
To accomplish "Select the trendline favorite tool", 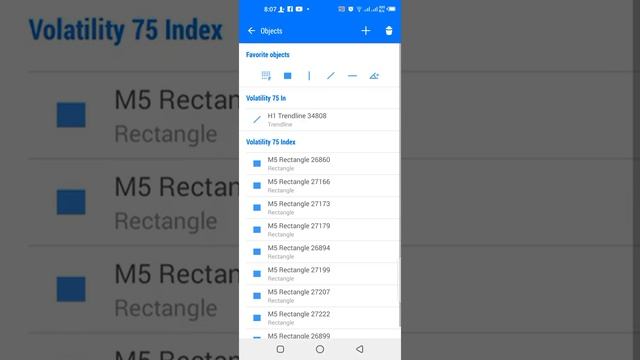I will (x=331, y=76).
